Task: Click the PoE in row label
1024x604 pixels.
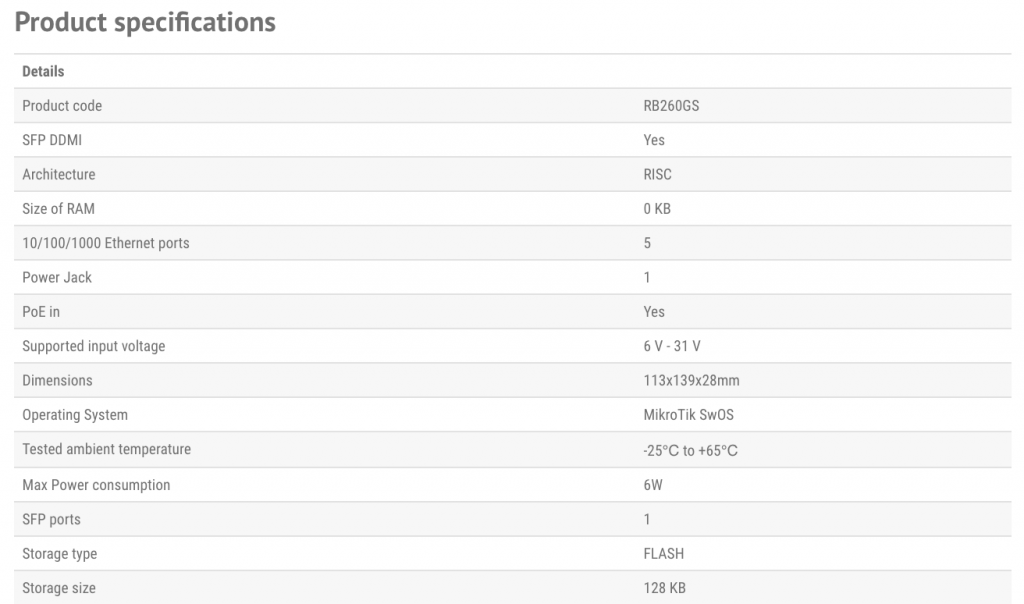Action: point(41,312)
